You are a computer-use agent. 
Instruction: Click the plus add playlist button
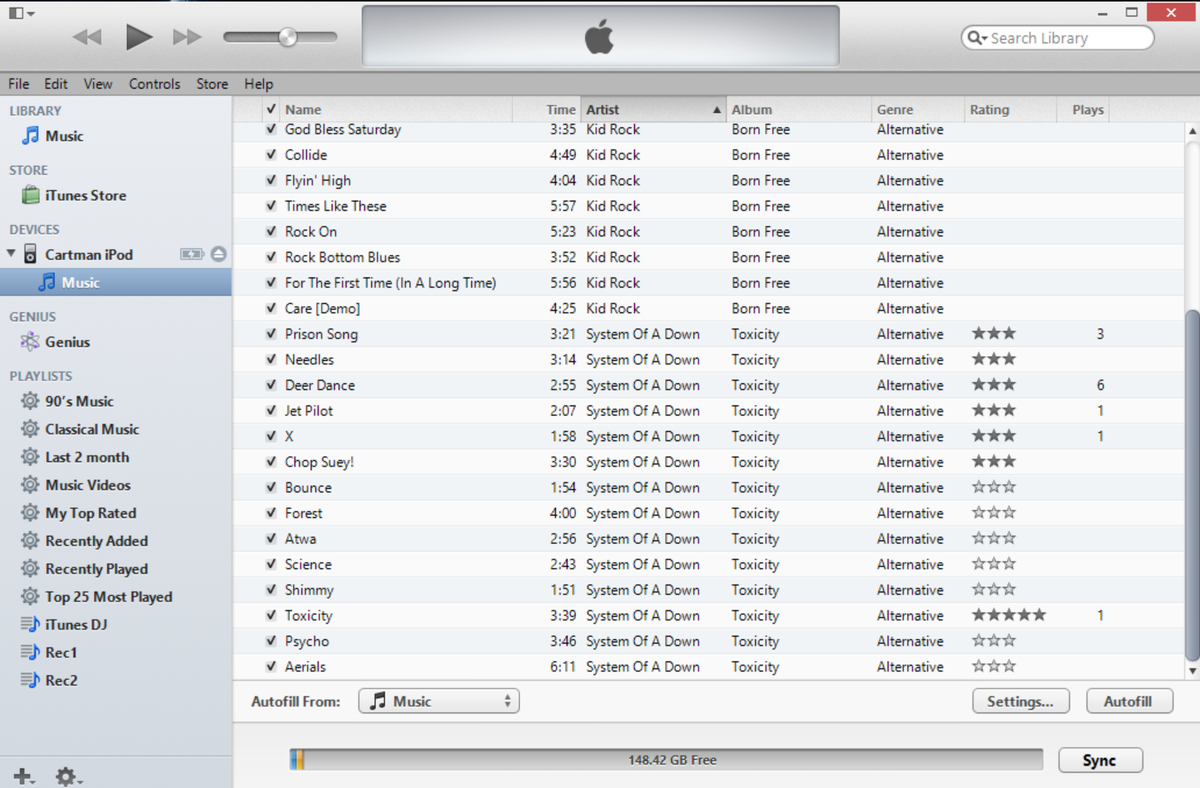coord(24,776)
